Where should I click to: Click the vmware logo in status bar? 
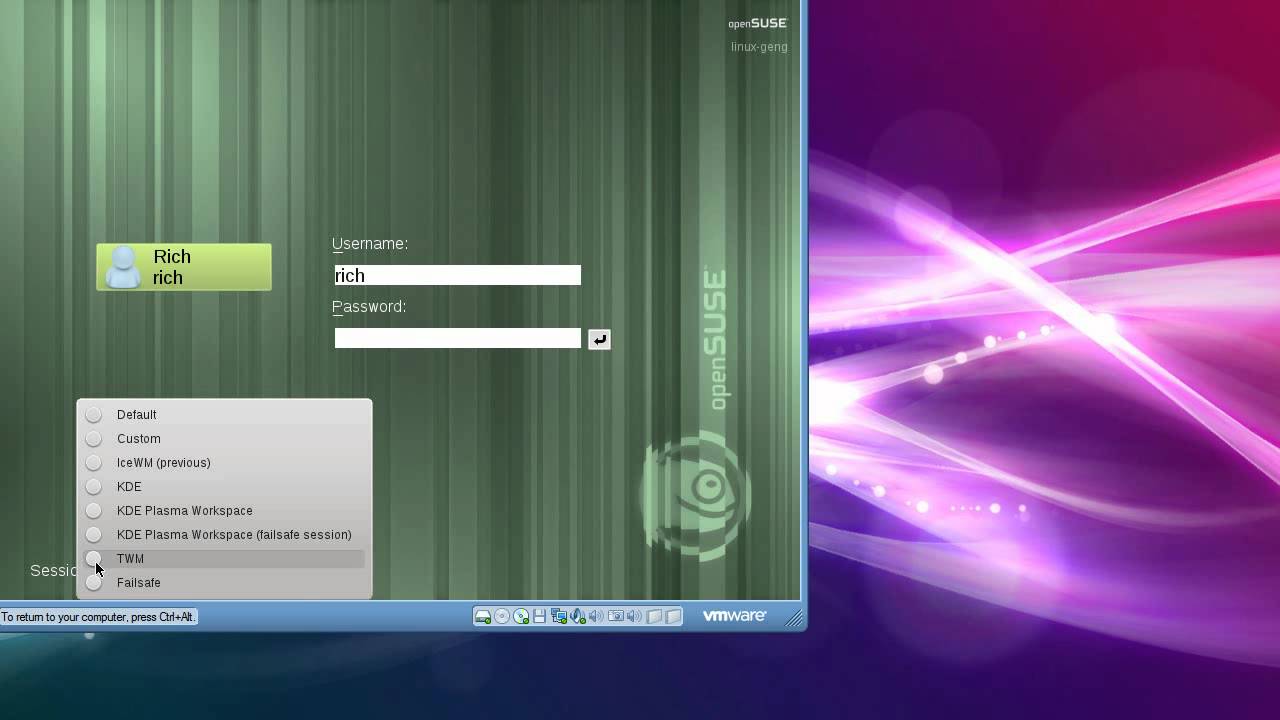[x=734, y=616]
